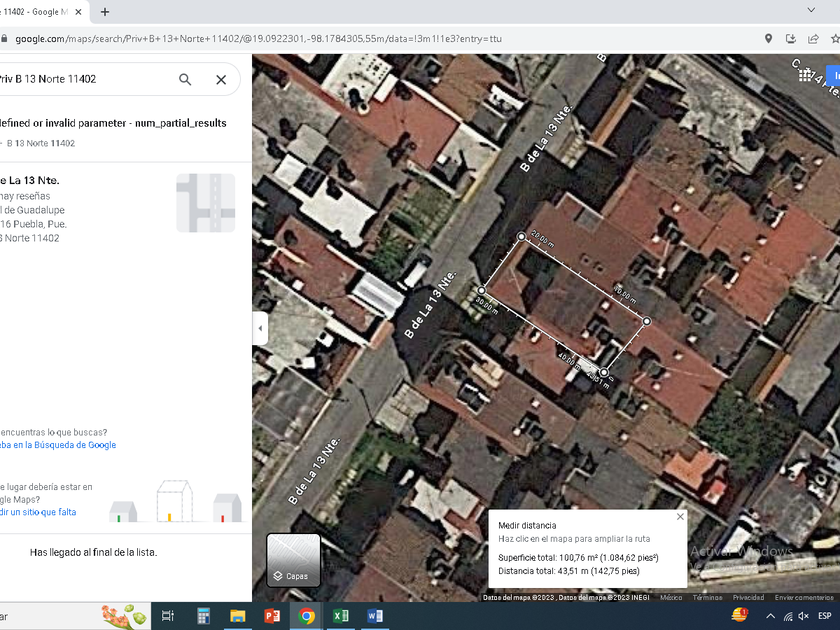Screen dimensions: 840x630
Task: Click the Búsqueda de Google link
Action: (60, 445)
